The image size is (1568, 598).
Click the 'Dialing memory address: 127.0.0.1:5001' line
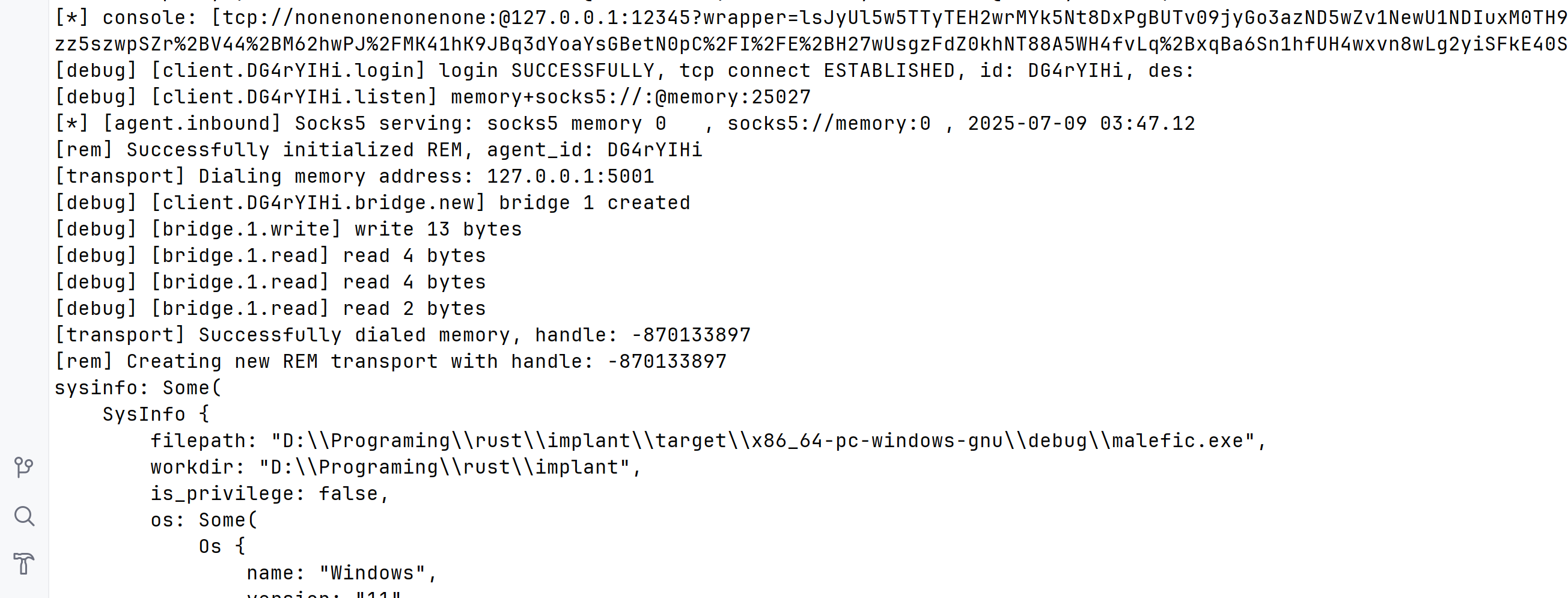pyautogui.click(x=354, y=177)
